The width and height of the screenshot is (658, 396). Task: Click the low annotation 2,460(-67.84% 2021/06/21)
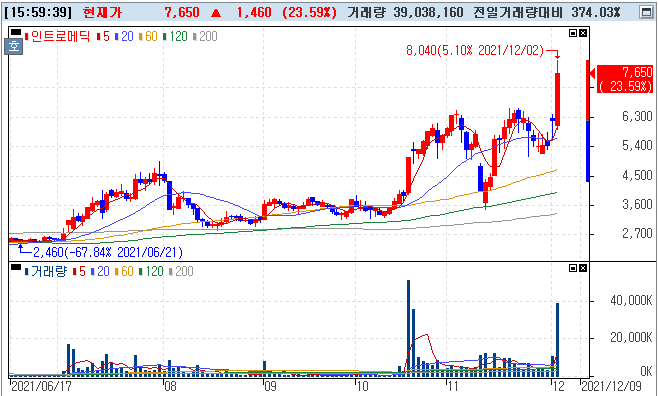click(108, 253)
